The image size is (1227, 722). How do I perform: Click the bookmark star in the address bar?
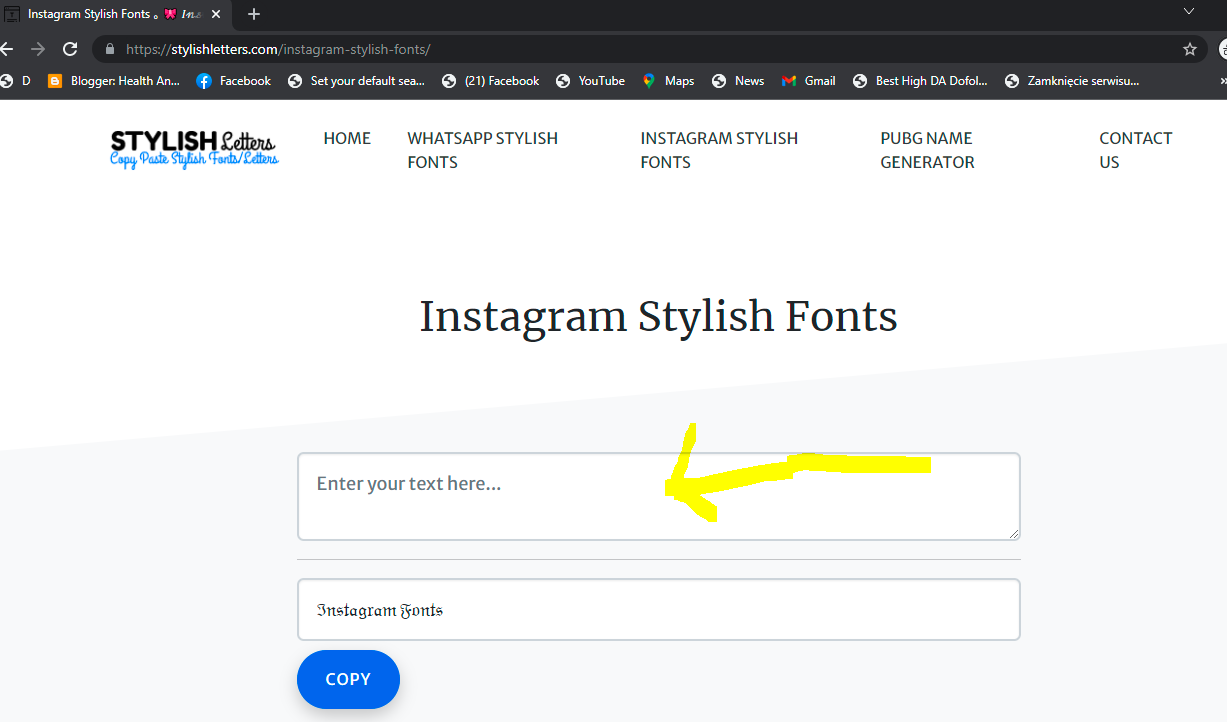1189,48
